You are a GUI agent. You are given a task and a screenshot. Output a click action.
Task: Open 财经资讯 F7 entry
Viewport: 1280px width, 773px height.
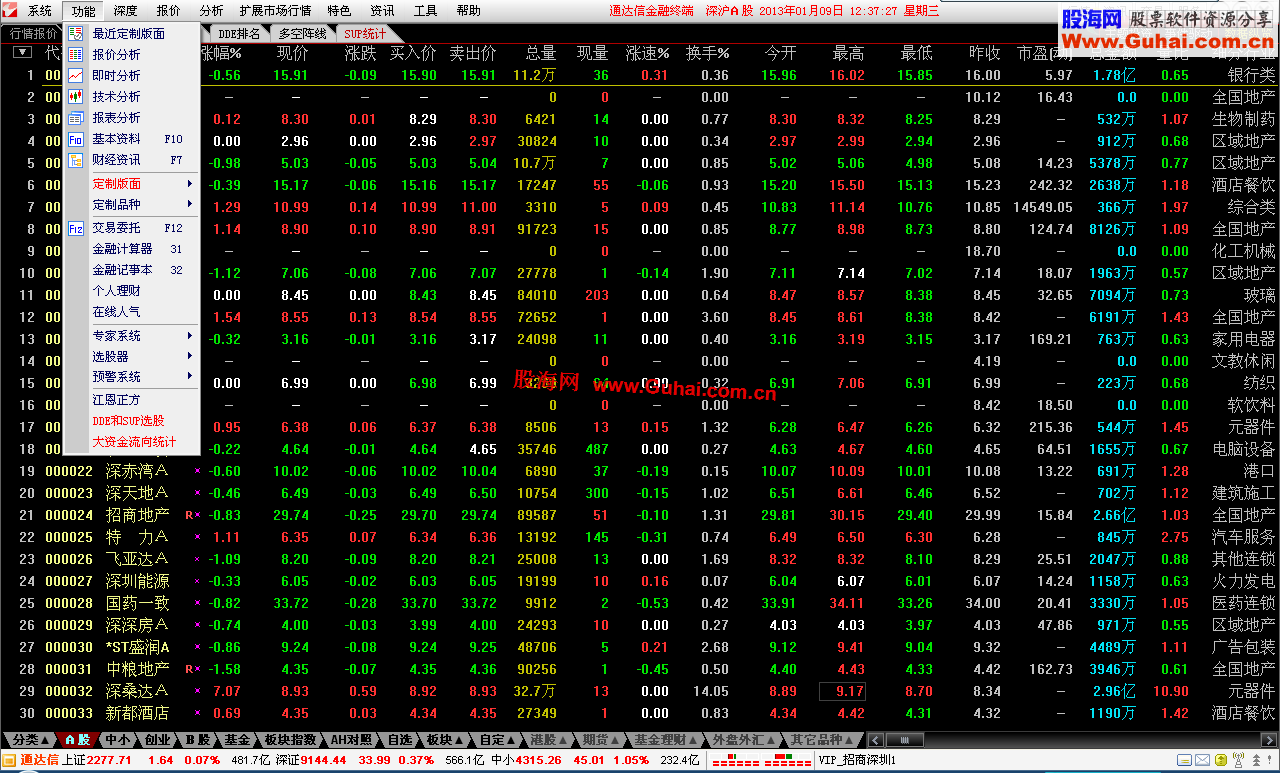[x=130, y=160]
